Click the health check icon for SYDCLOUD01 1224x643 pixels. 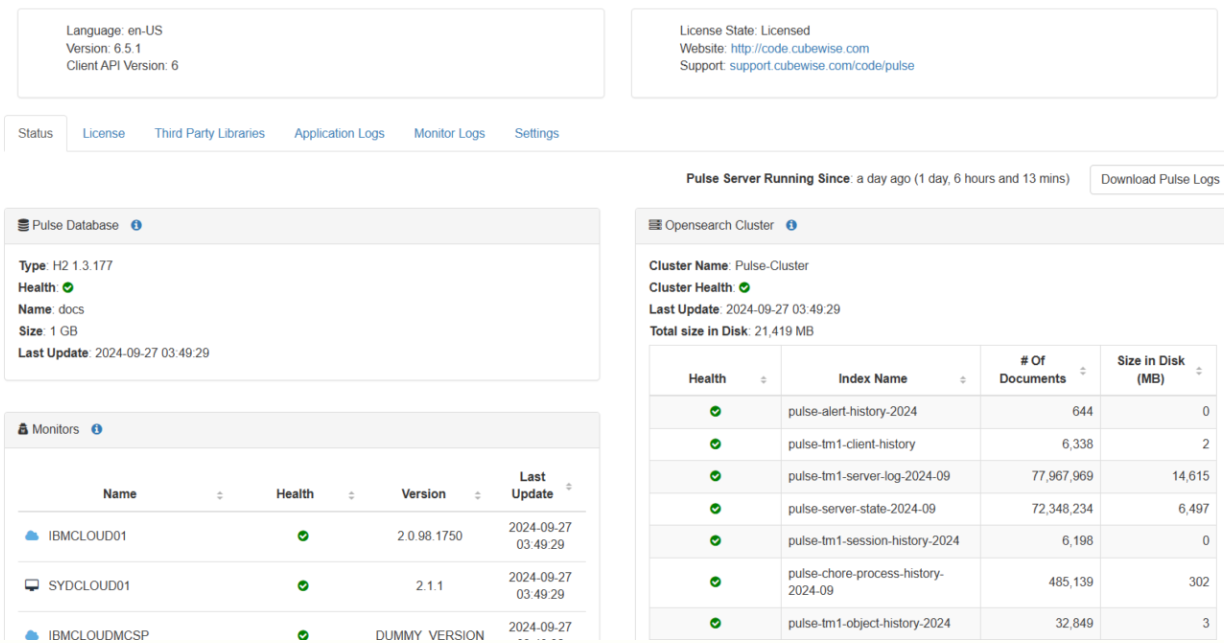(x=303, y=586)
